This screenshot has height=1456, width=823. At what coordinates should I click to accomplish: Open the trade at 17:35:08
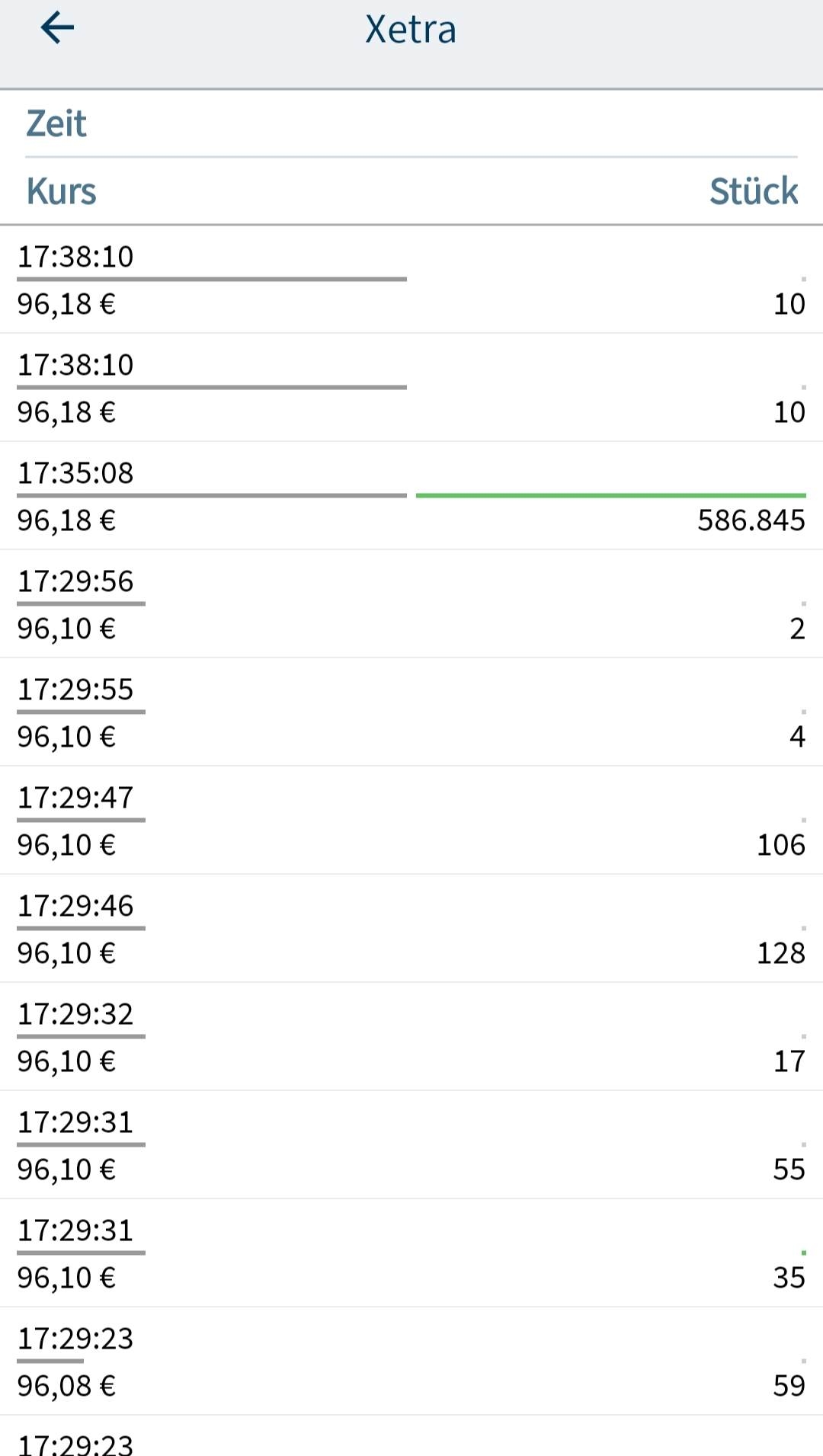pos(411,496)
